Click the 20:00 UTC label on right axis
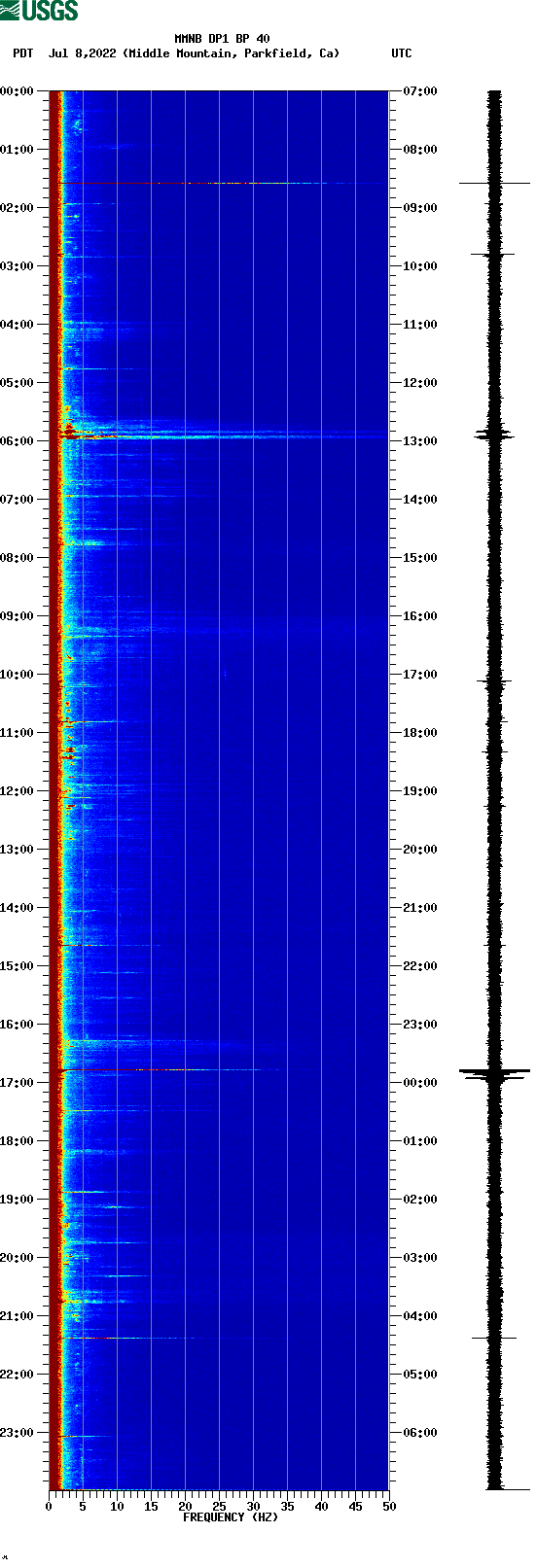This screenshot has height=1568, width=537. [x=420, y=850]
